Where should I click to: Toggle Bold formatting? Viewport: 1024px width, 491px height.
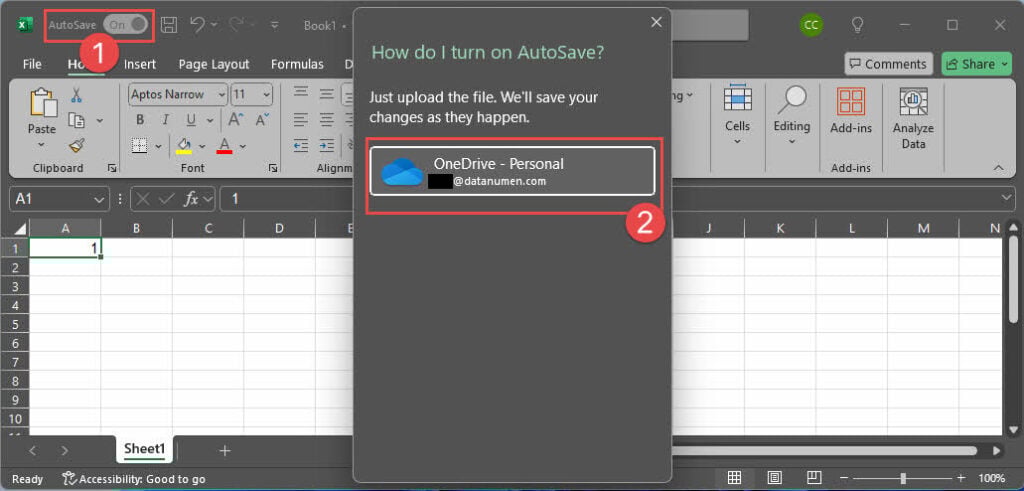point(140,120)
